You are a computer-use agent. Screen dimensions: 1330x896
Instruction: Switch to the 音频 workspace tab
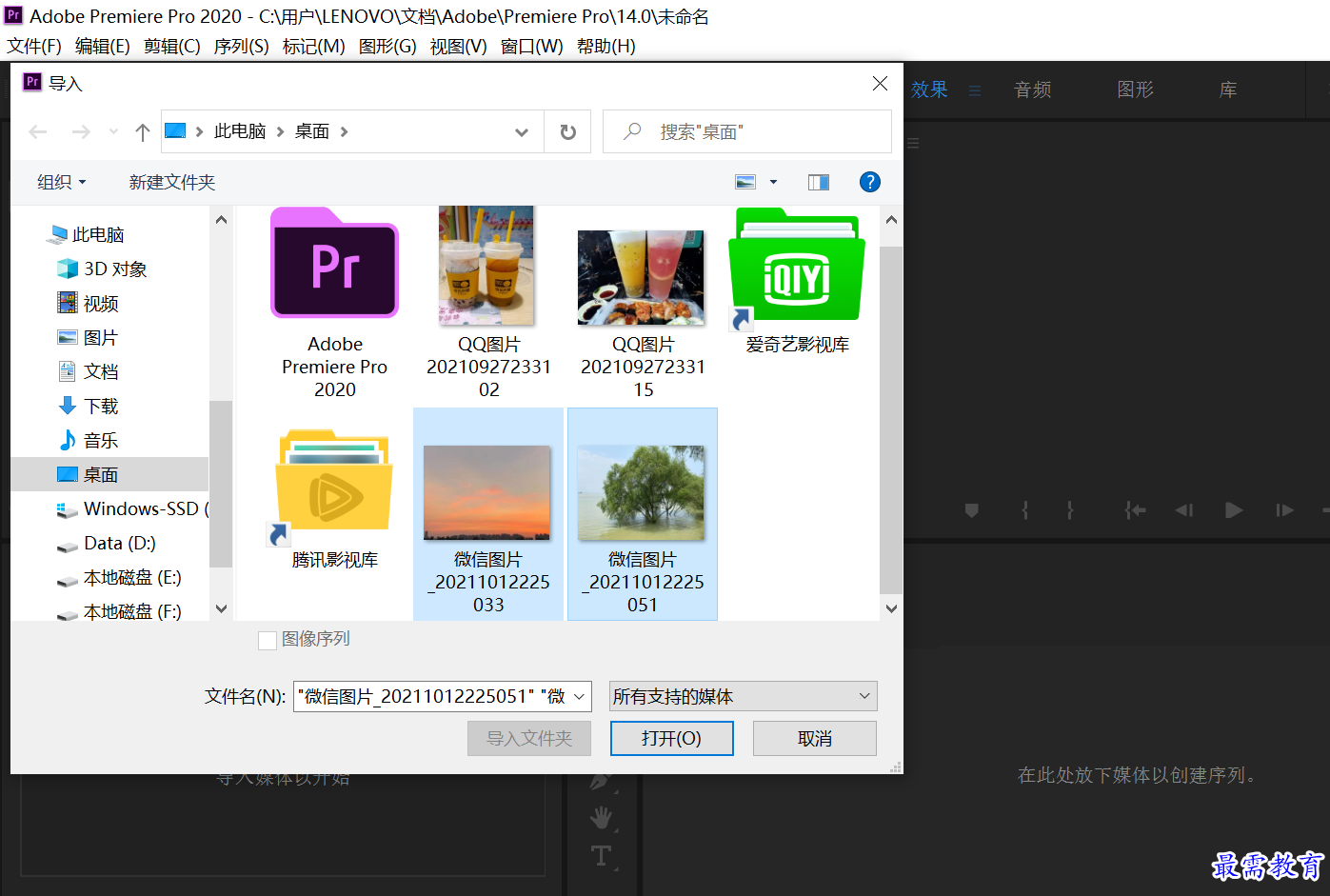[1033, 90]
